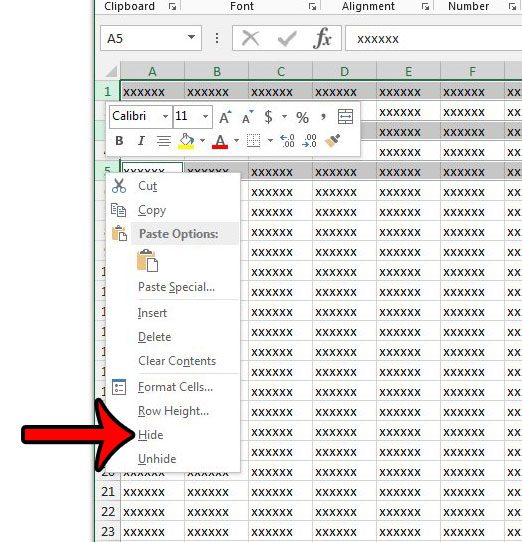Viewport: 522px width, 542px height.
Task: Click the Merge & Center icon
Action: tap(345, 116)
